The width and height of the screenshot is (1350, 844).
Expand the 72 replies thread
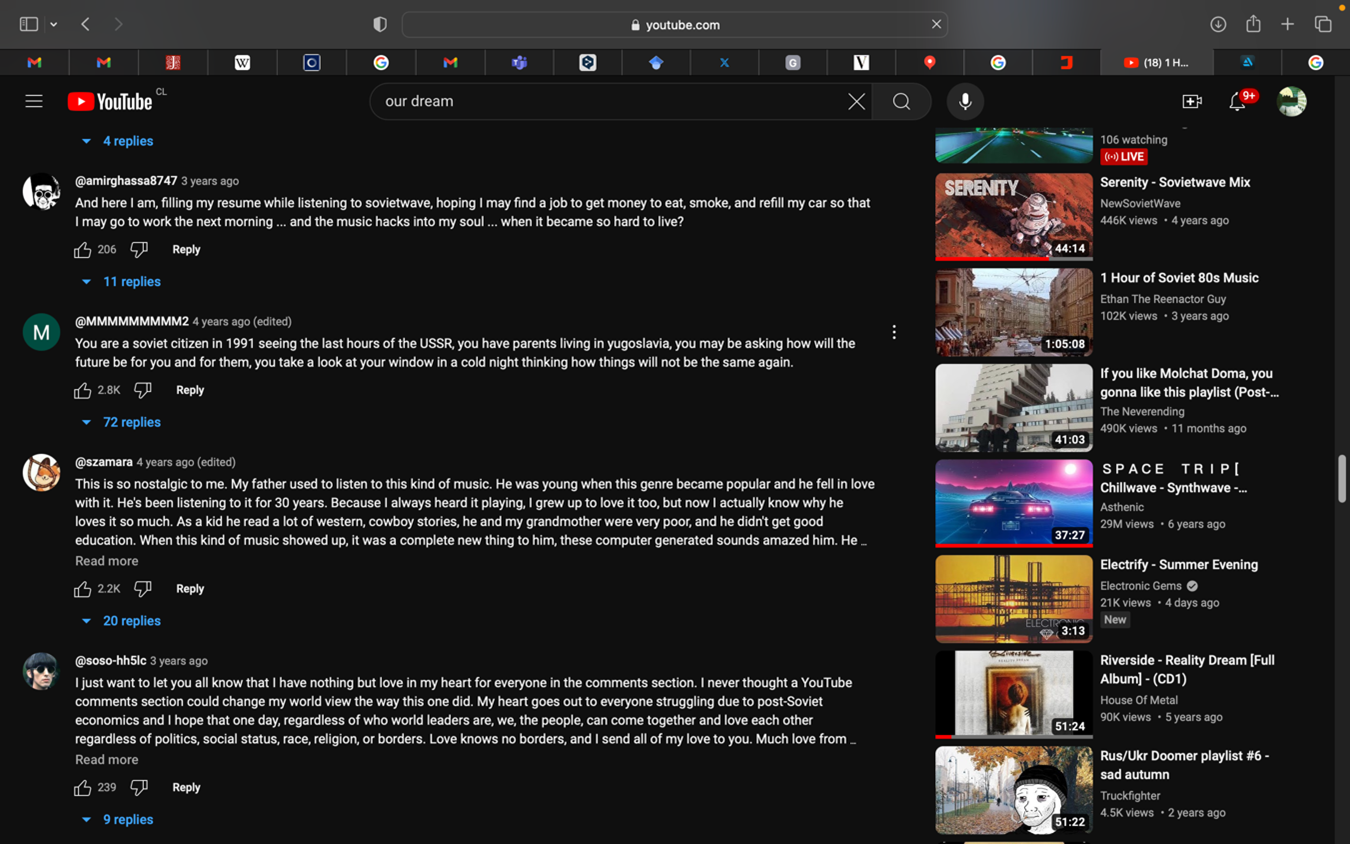(x=121, y=422)
